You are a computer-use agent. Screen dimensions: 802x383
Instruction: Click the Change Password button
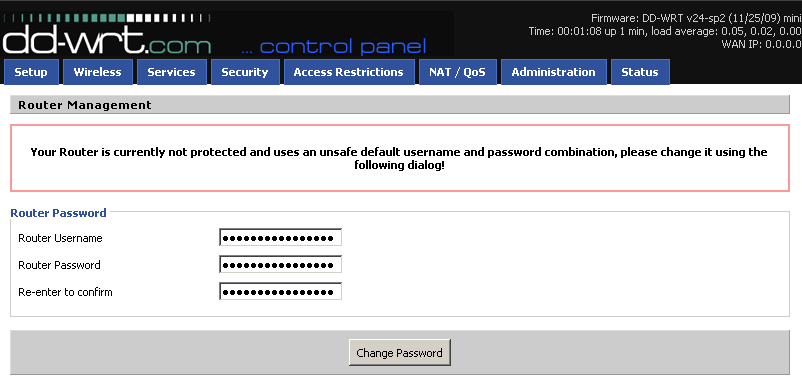(x=399, y=353)
